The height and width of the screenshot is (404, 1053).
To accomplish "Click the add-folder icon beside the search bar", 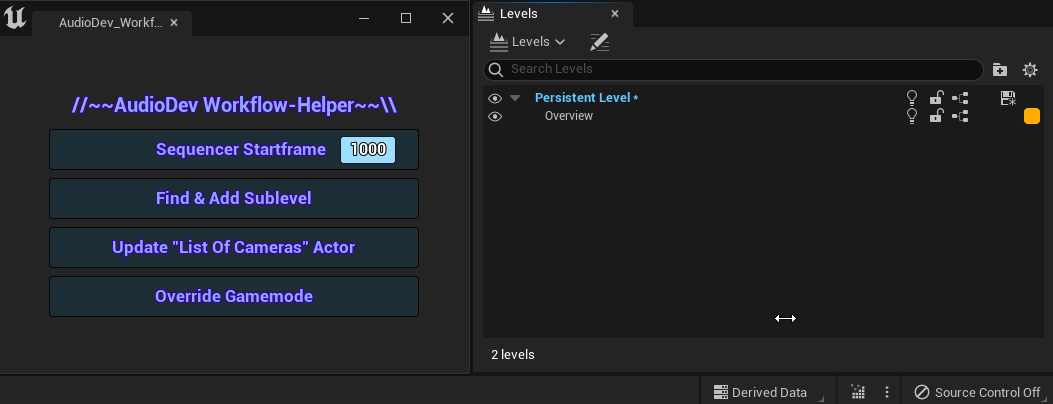I will pyautogui.click(x=1000, y=69).
